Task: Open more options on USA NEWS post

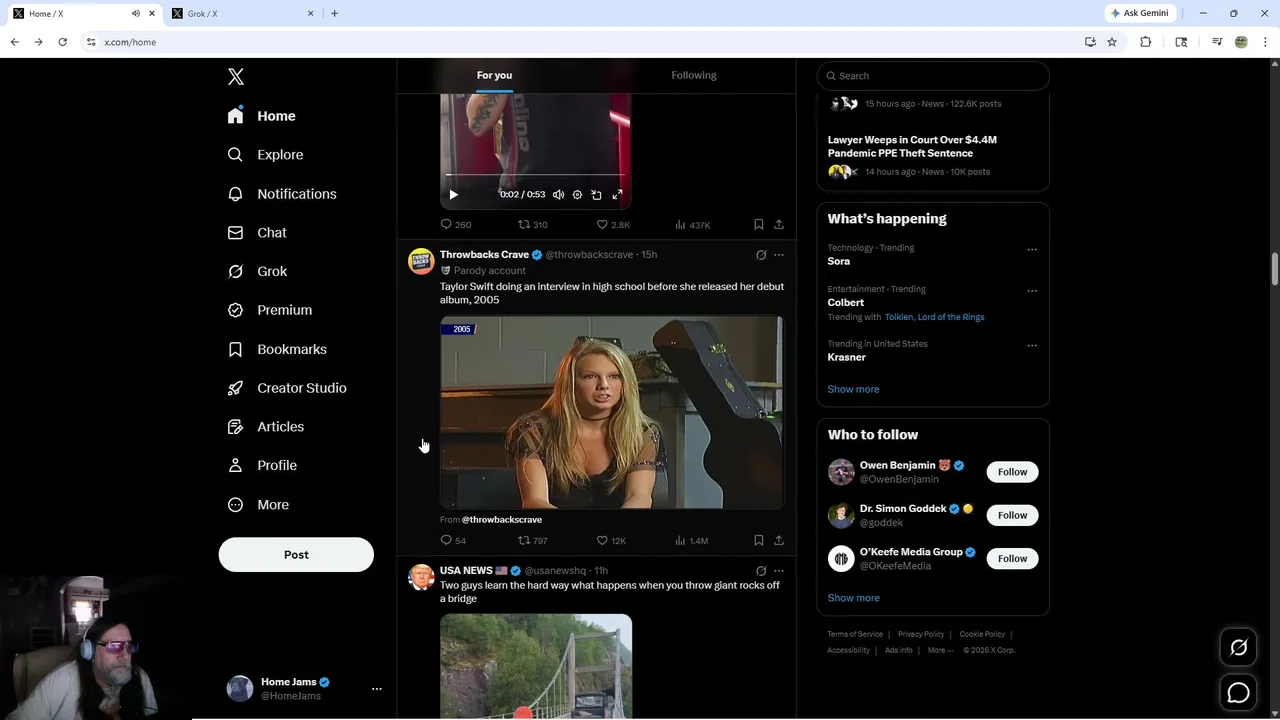Action: click(x=779, y=571)
